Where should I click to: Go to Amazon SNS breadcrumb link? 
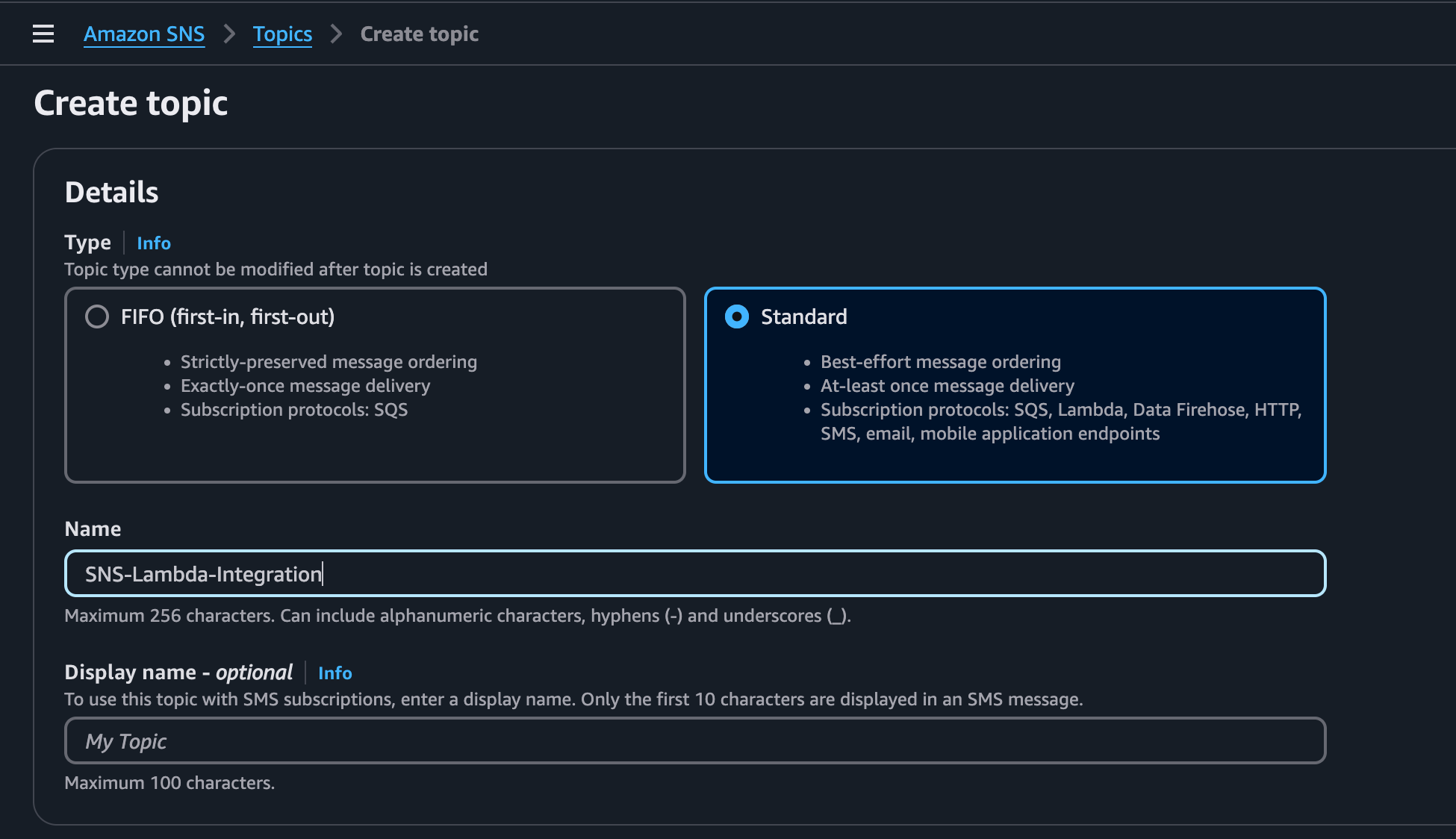click(144, 34)
